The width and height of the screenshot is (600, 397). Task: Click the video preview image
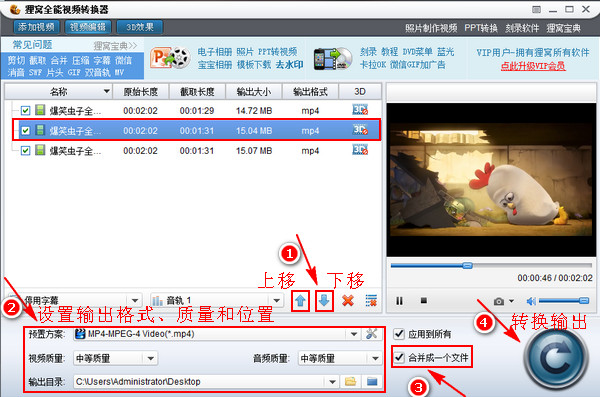[491, 180]
